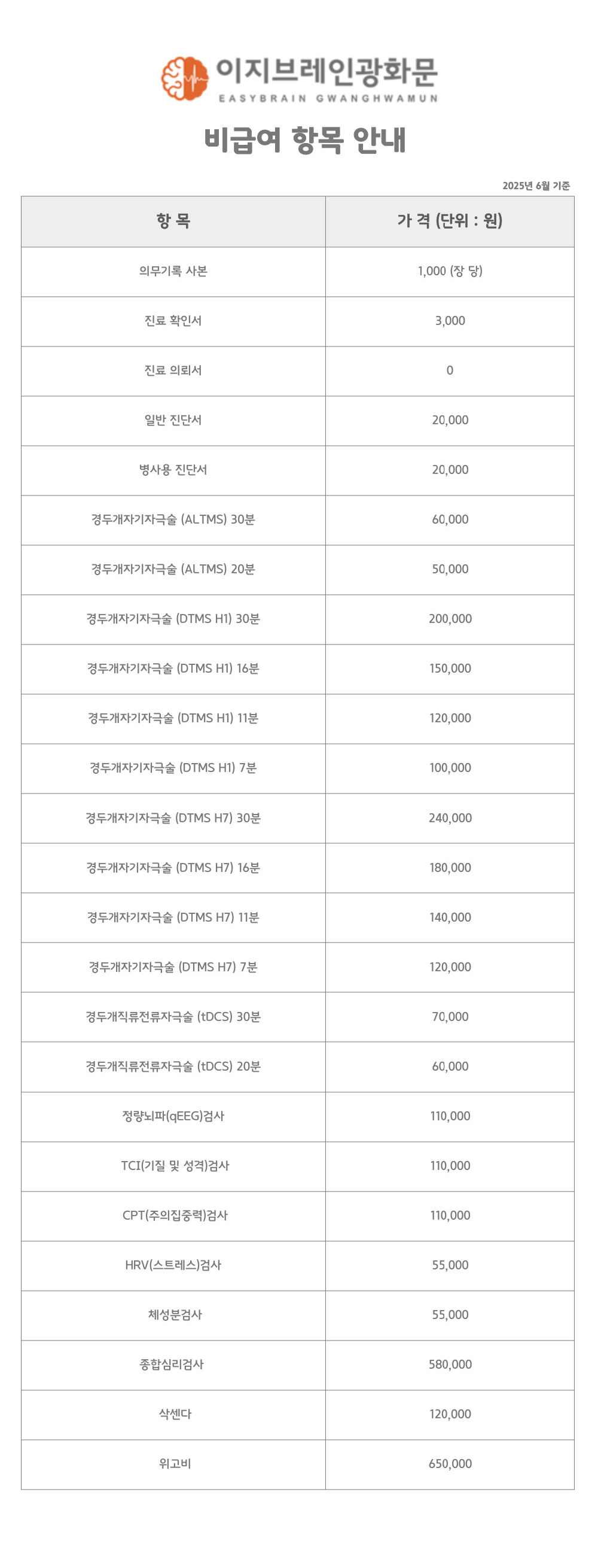Viewport: 598px width, 1568px height.
Task: Click the 종합심리검사 price 580,000
Action: click(x=450, y=1365)
